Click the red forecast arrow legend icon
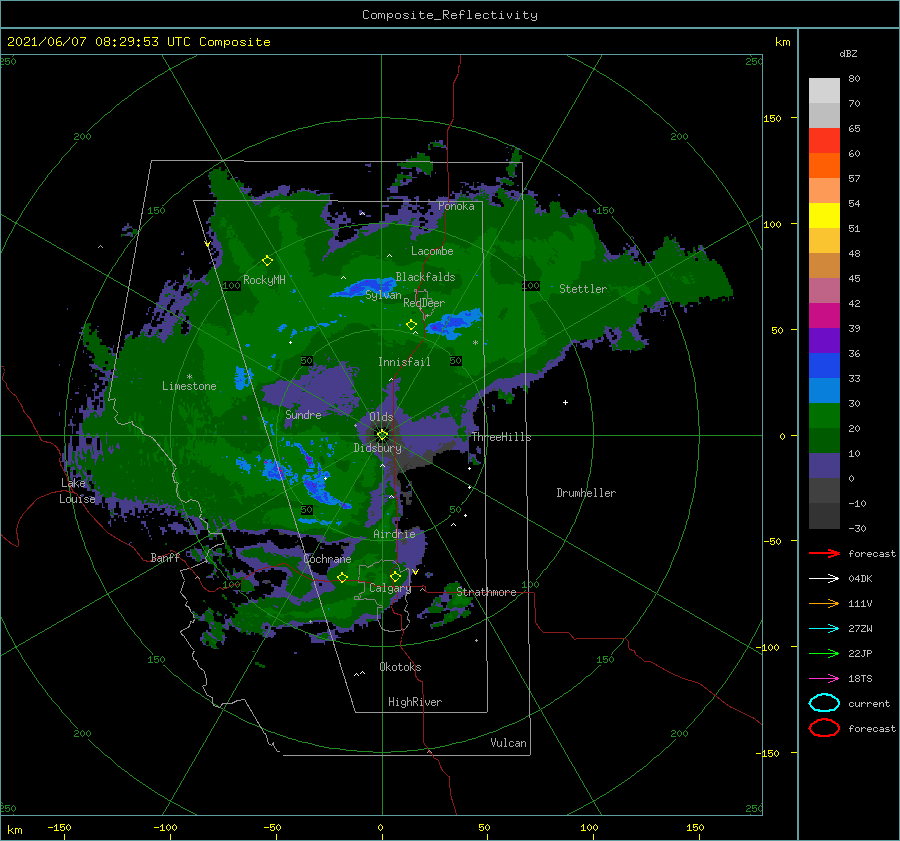Screen dimensions: 900x841 (824, 553)
